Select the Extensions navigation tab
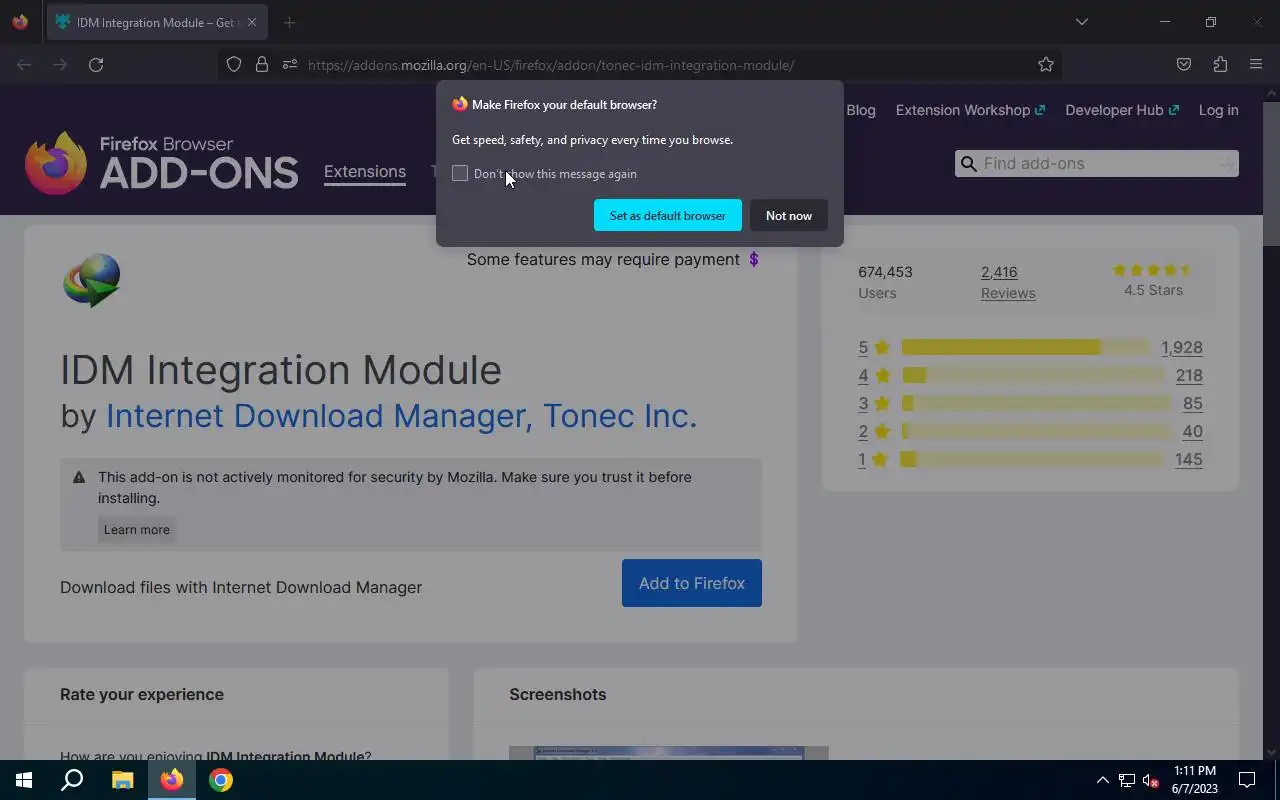Image resolution: width=1280 pixels, height=800 pixels. coord(365,171)
